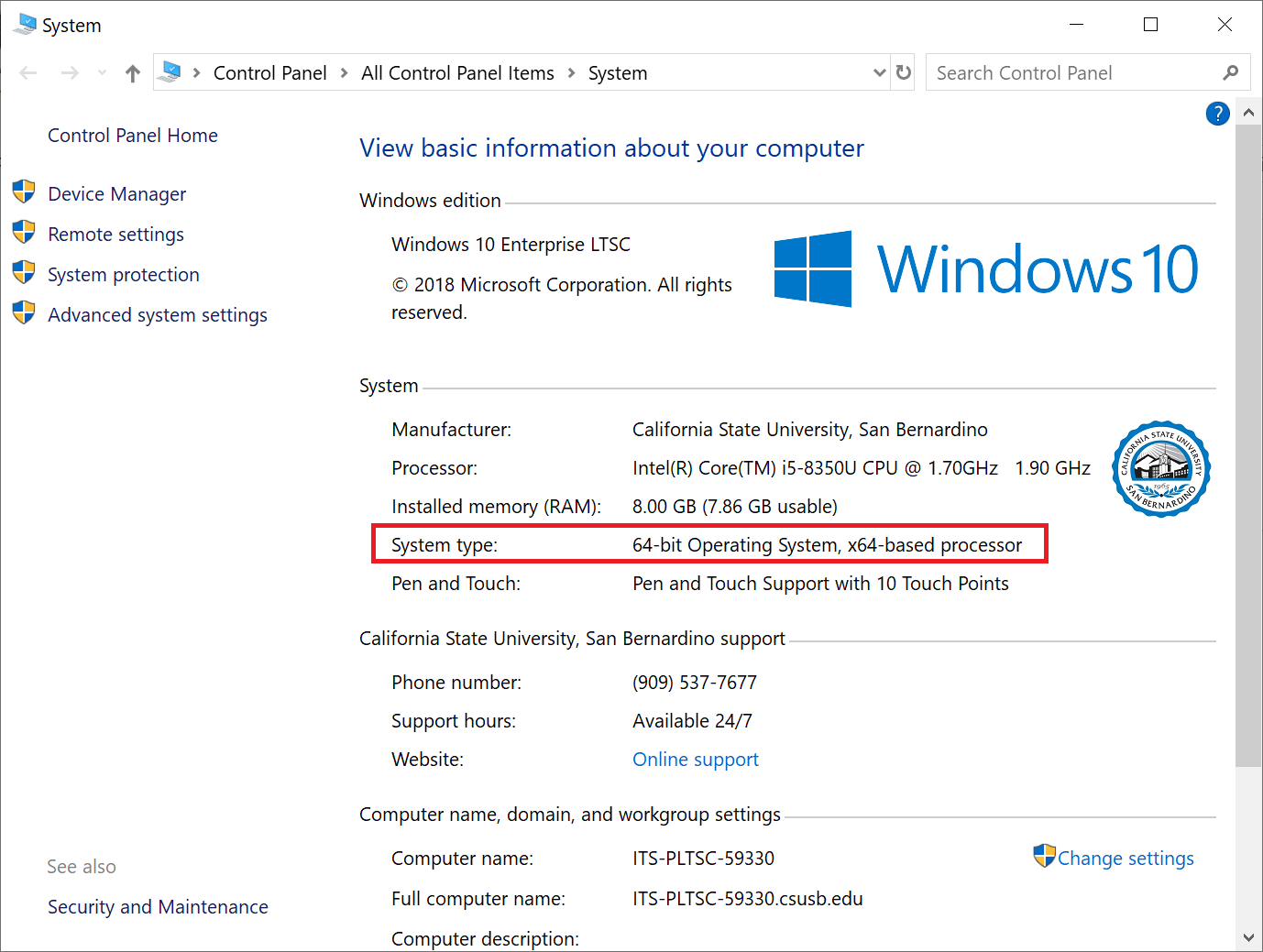Expand the chevron after Control Panel breadcrumb
The image size is (1263, 952).
pyautogui.click(x=344, y=73)
